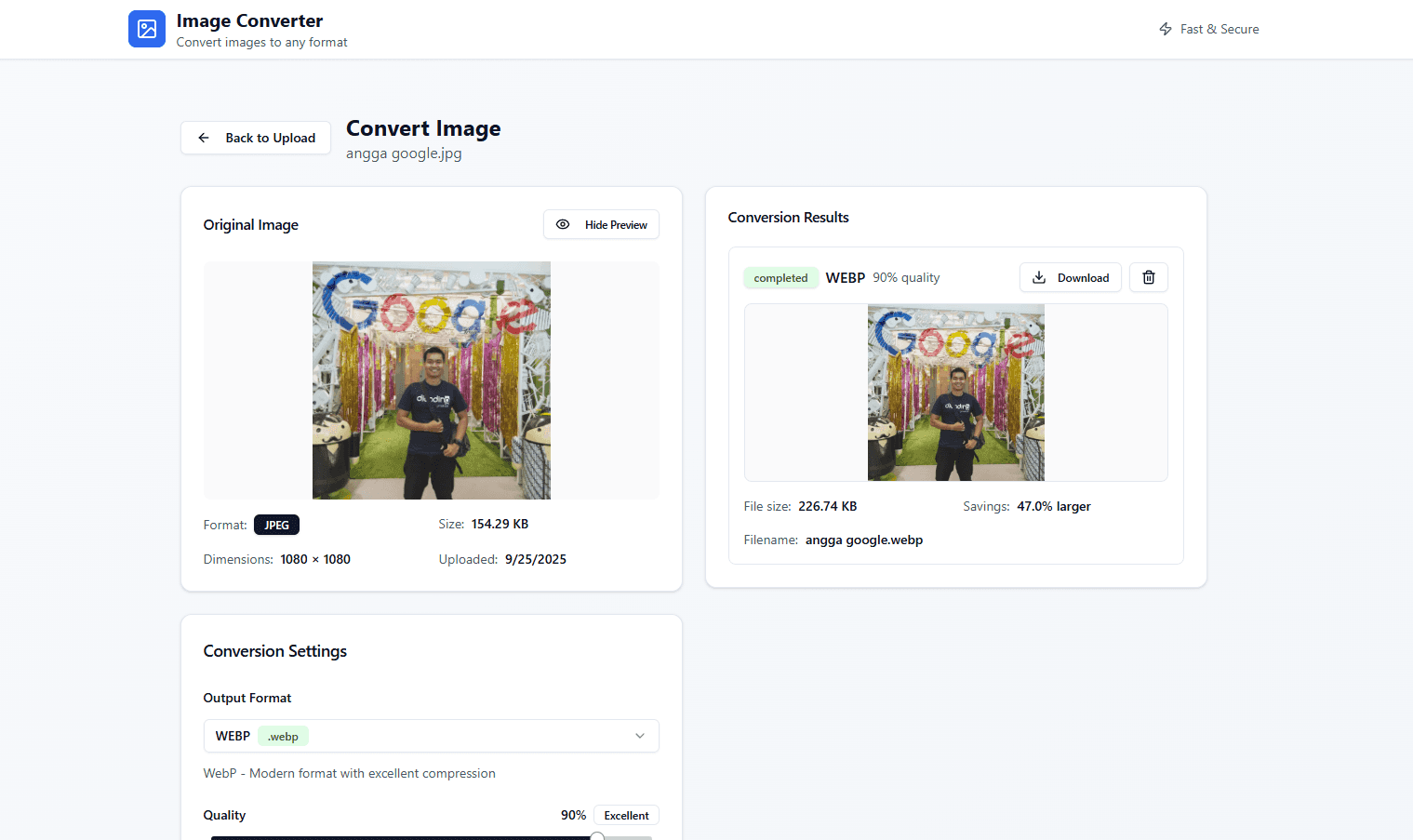The image size is (1413, 840).
Task: Click the download arrow icon
Action: [1039, 277]
